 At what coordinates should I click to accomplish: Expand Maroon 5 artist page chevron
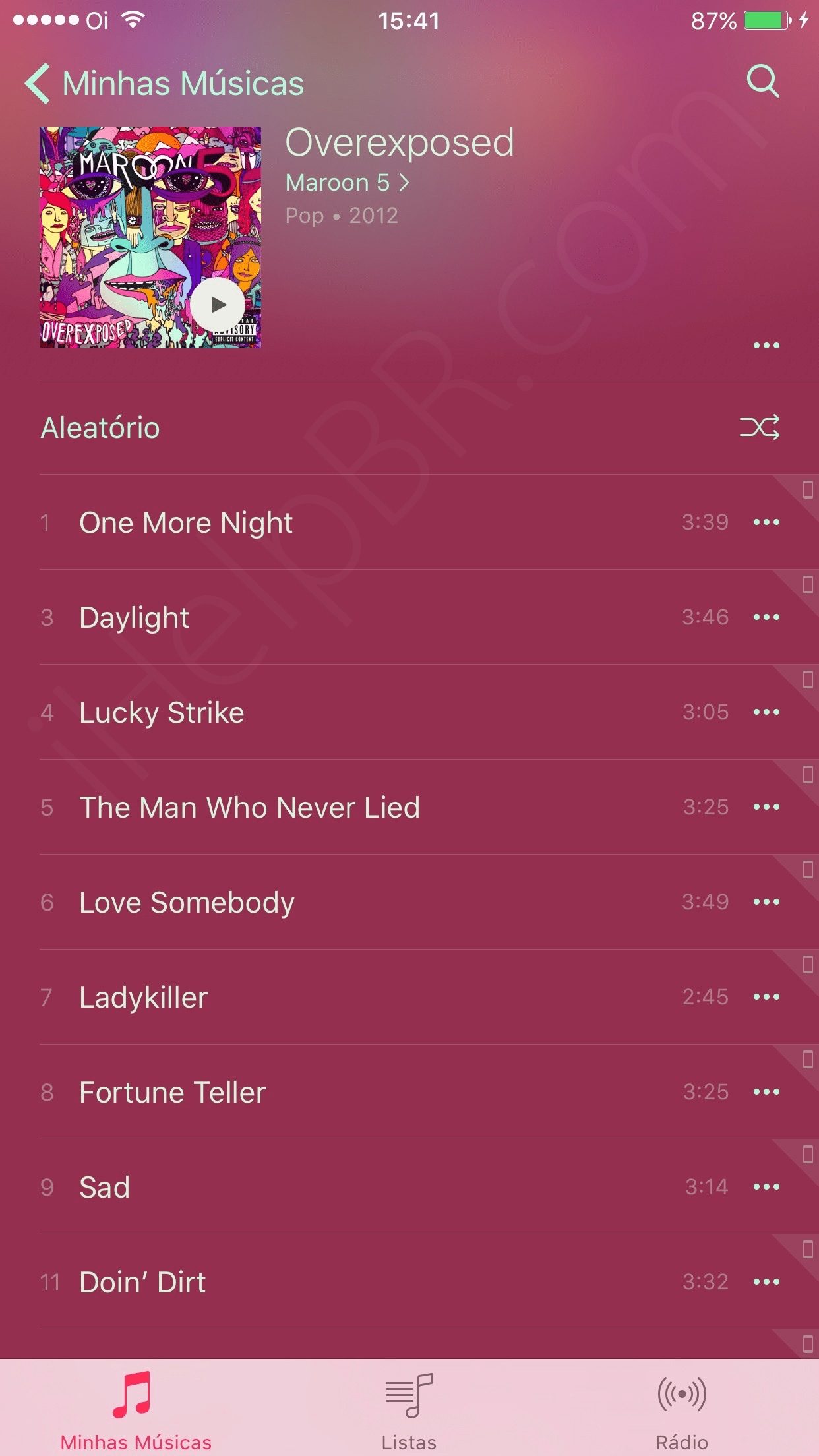tap(404, 183)
